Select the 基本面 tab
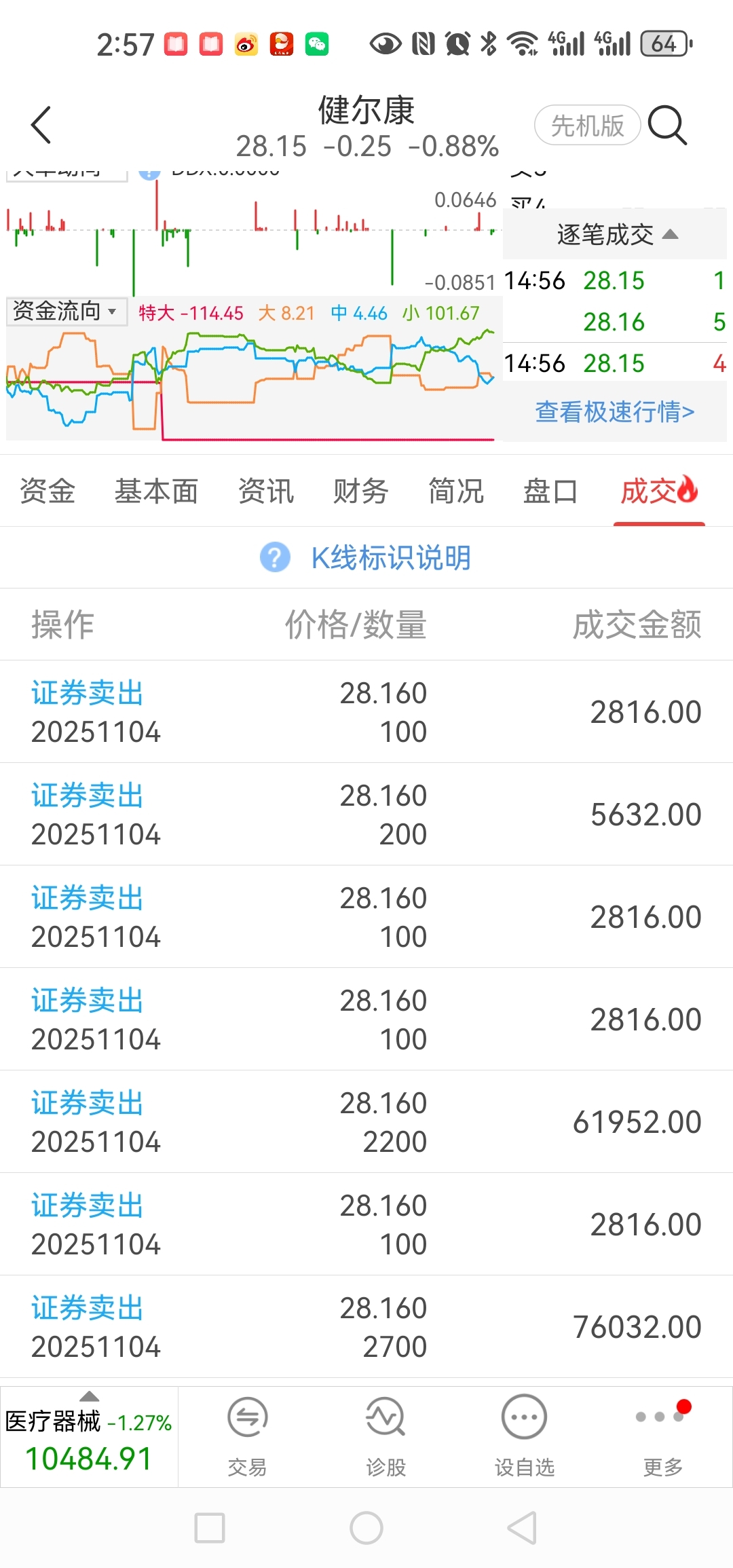Image resolution: width=733 pixels, height=1568 pixels. (x=156, y=491)
